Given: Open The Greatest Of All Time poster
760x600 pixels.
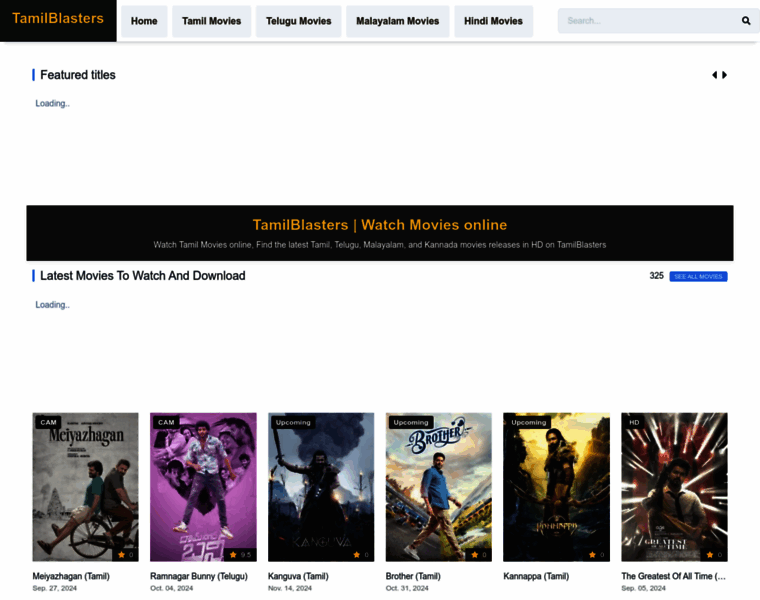Looking at the screenshot, I should (674, 487).
